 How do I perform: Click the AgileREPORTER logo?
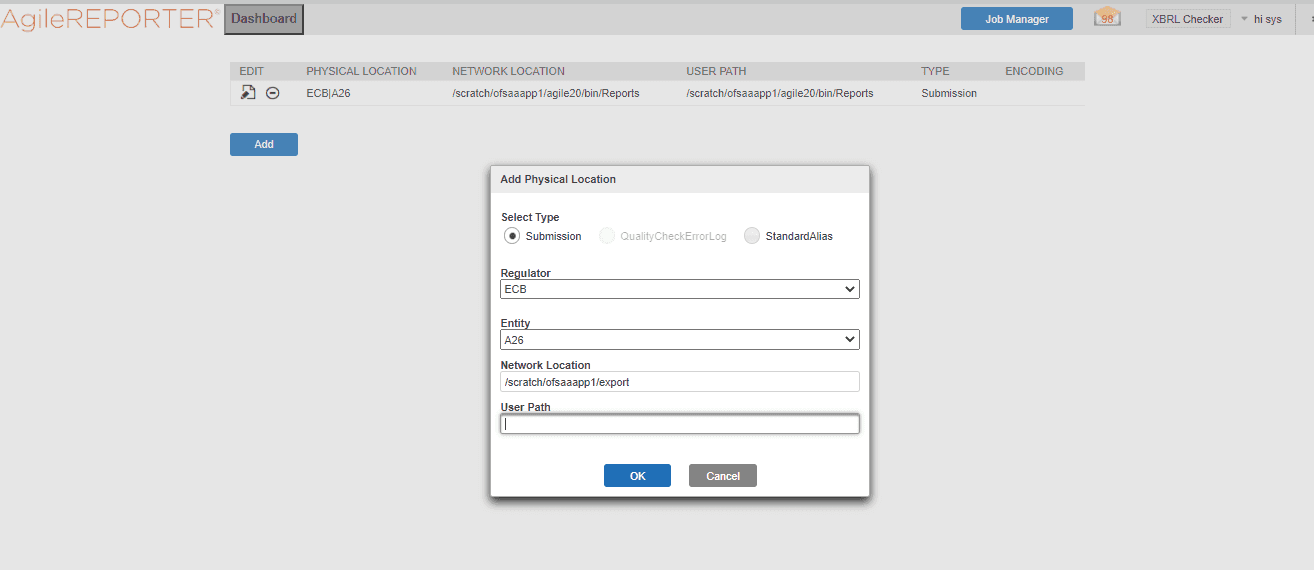(110, 18)
